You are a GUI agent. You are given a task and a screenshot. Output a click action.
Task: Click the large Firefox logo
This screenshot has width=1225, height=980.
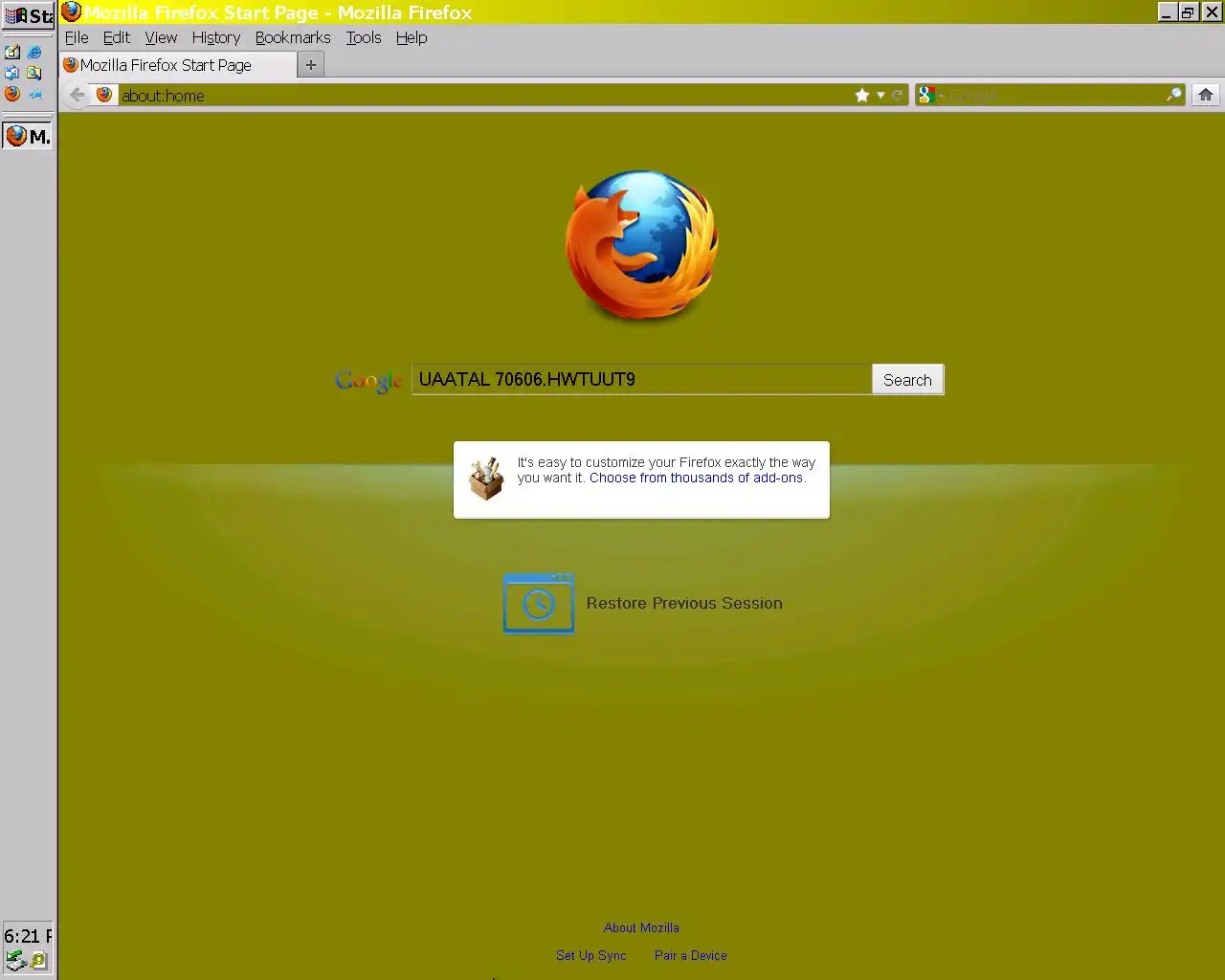coord(642,245)
